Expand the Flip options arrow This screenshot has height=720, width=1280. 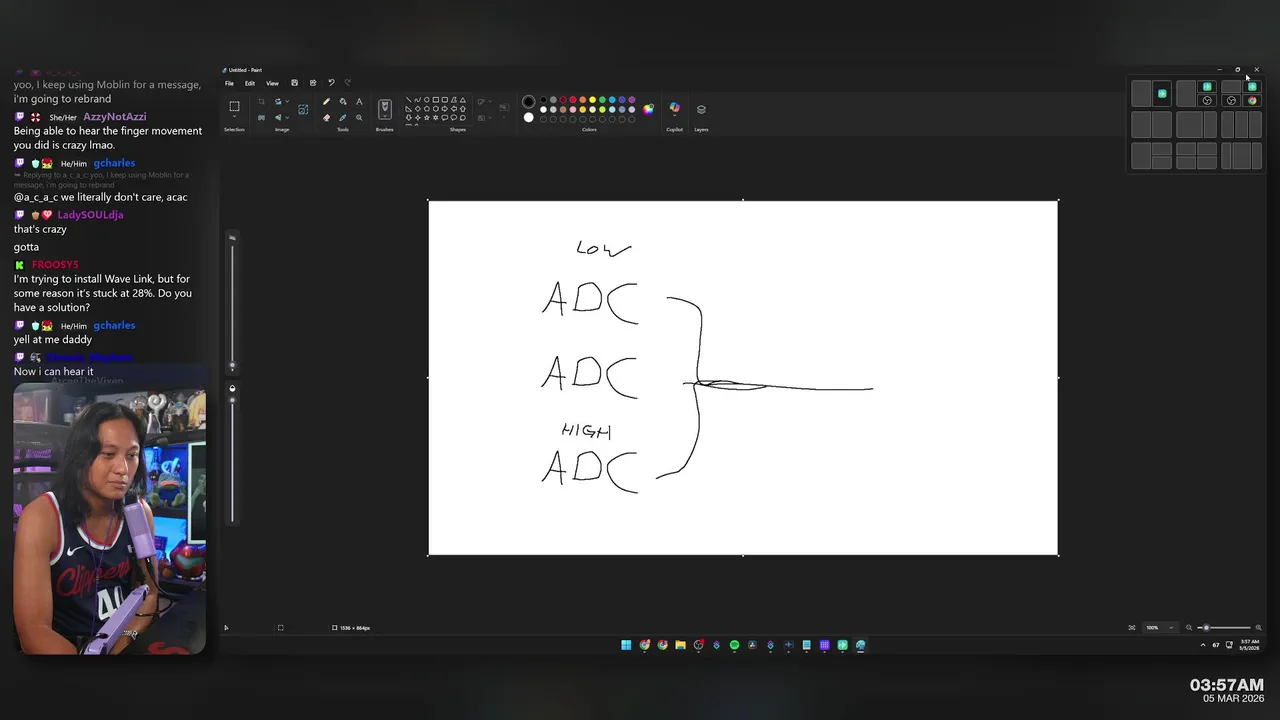[287, 118]
